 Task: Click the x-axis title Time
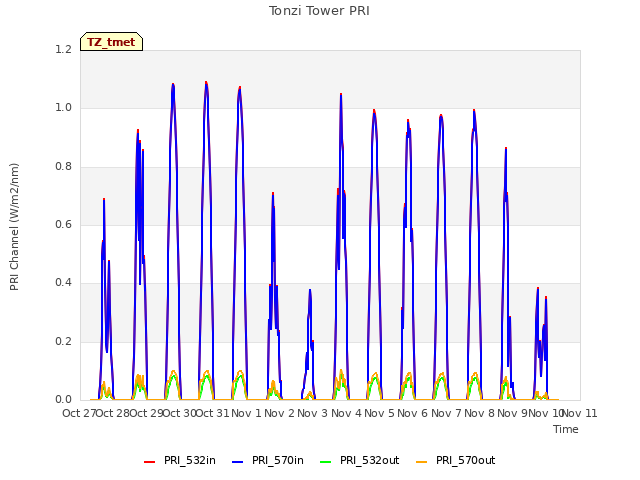click(566, 429)
